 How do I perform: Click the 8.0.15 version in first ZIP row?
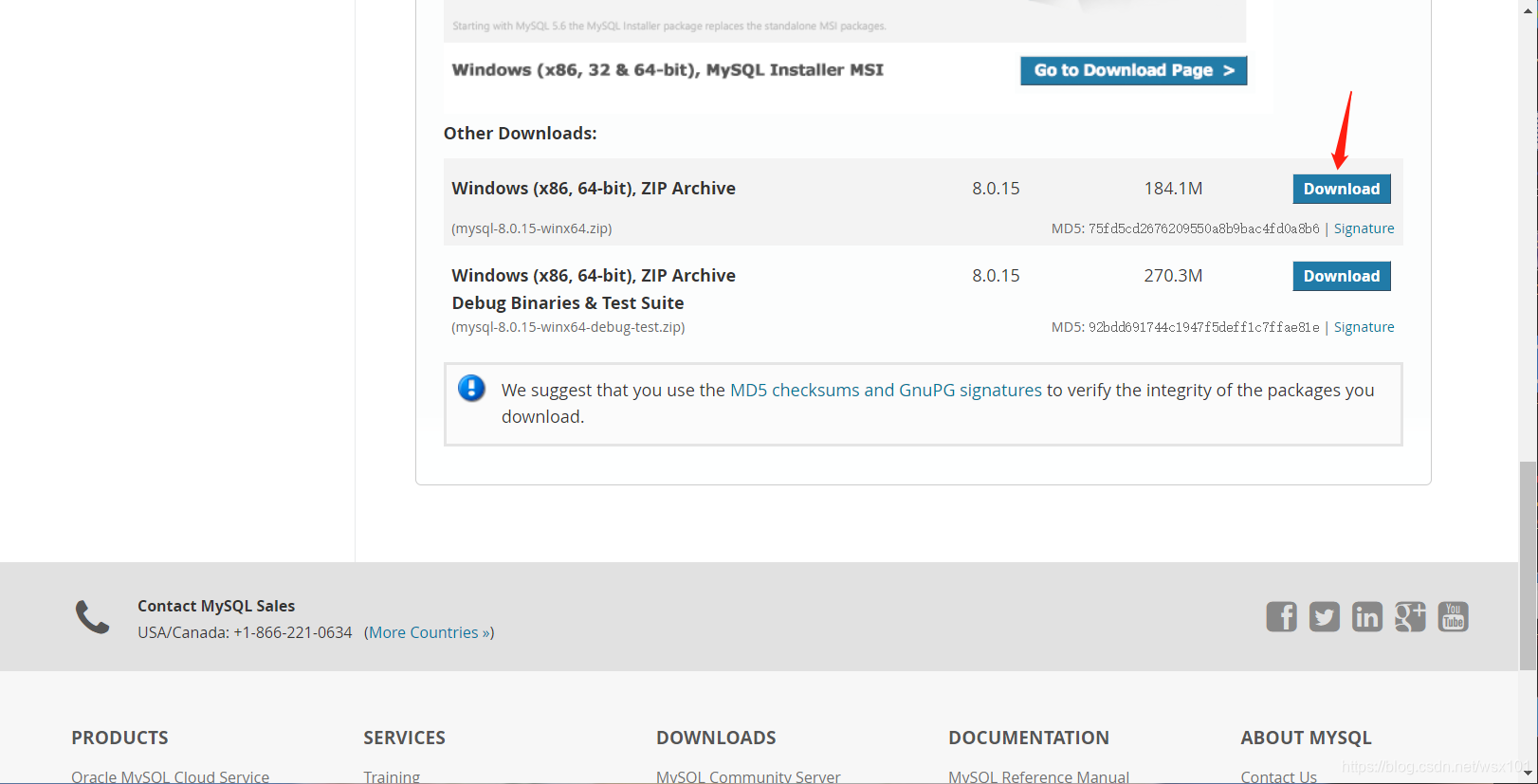click(996, 189)
